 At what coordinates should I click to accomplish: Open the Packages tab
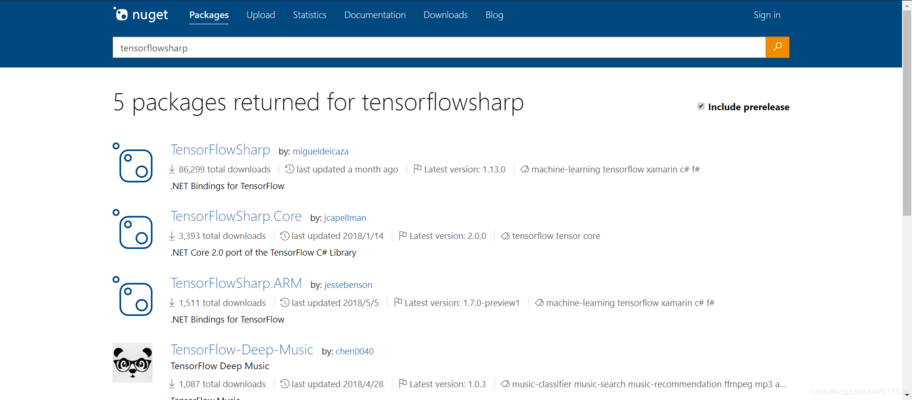click(209, 15)
